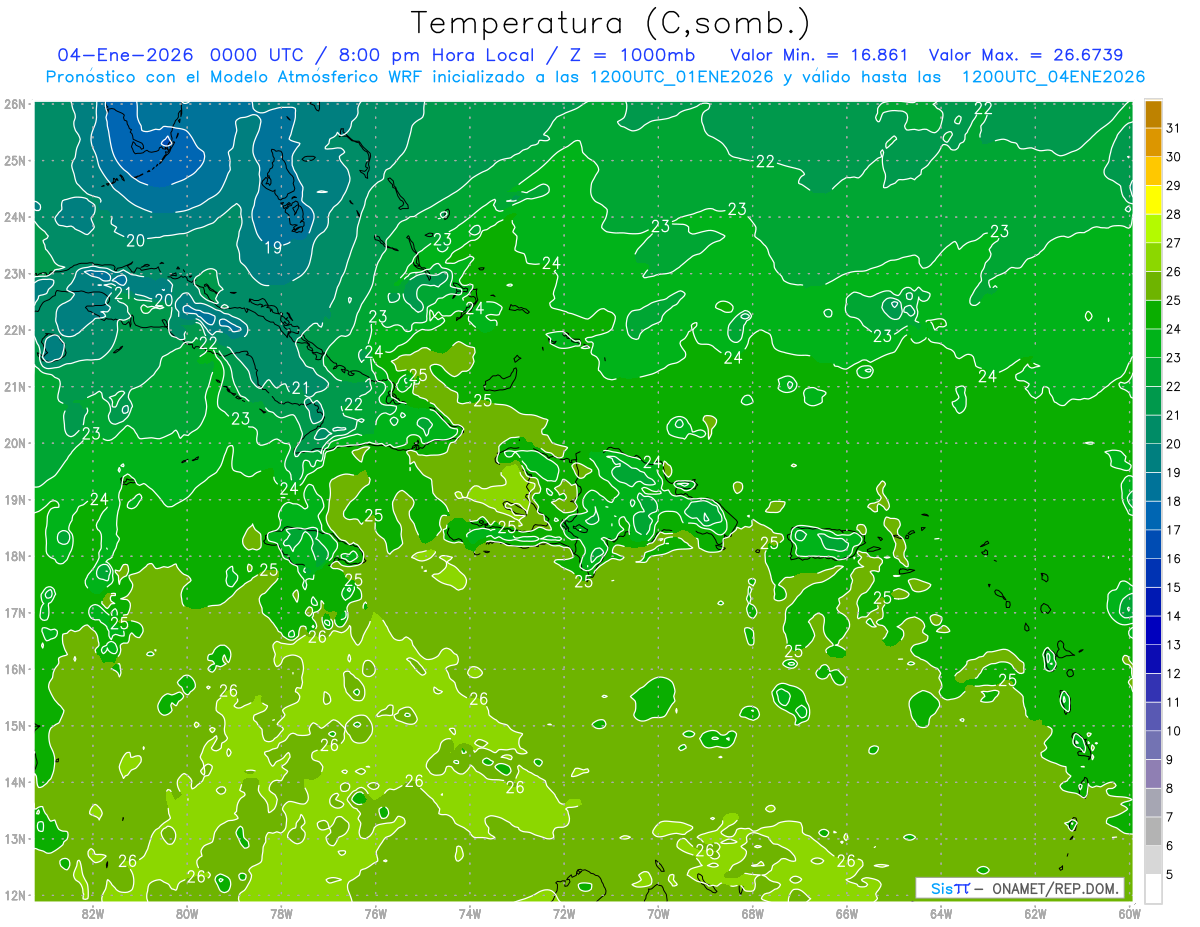Click the 7 value on the color scale
Viewport: 1200px width, 927px height.
click(1169, 817)
